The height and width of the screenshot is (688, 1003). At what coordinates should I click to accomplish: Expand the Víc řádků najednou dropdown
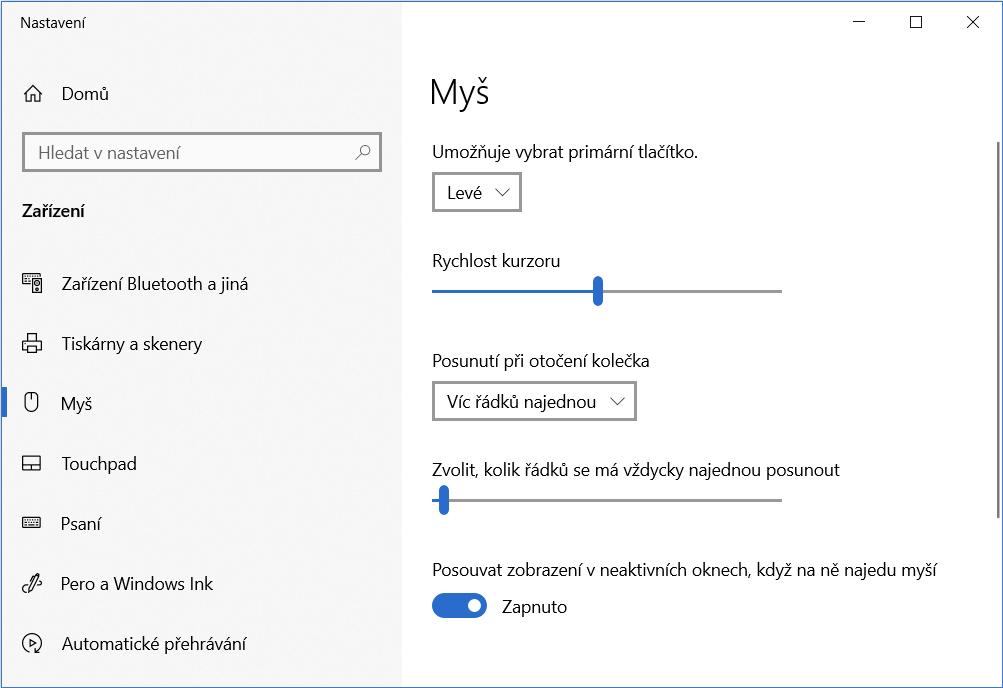[534, 401]
